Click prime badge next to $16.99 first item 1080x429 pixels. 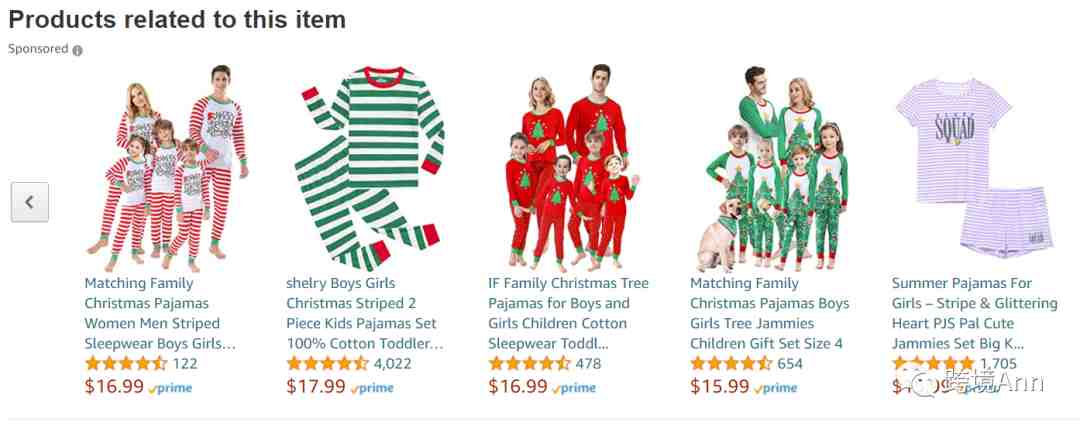point(170,388)
